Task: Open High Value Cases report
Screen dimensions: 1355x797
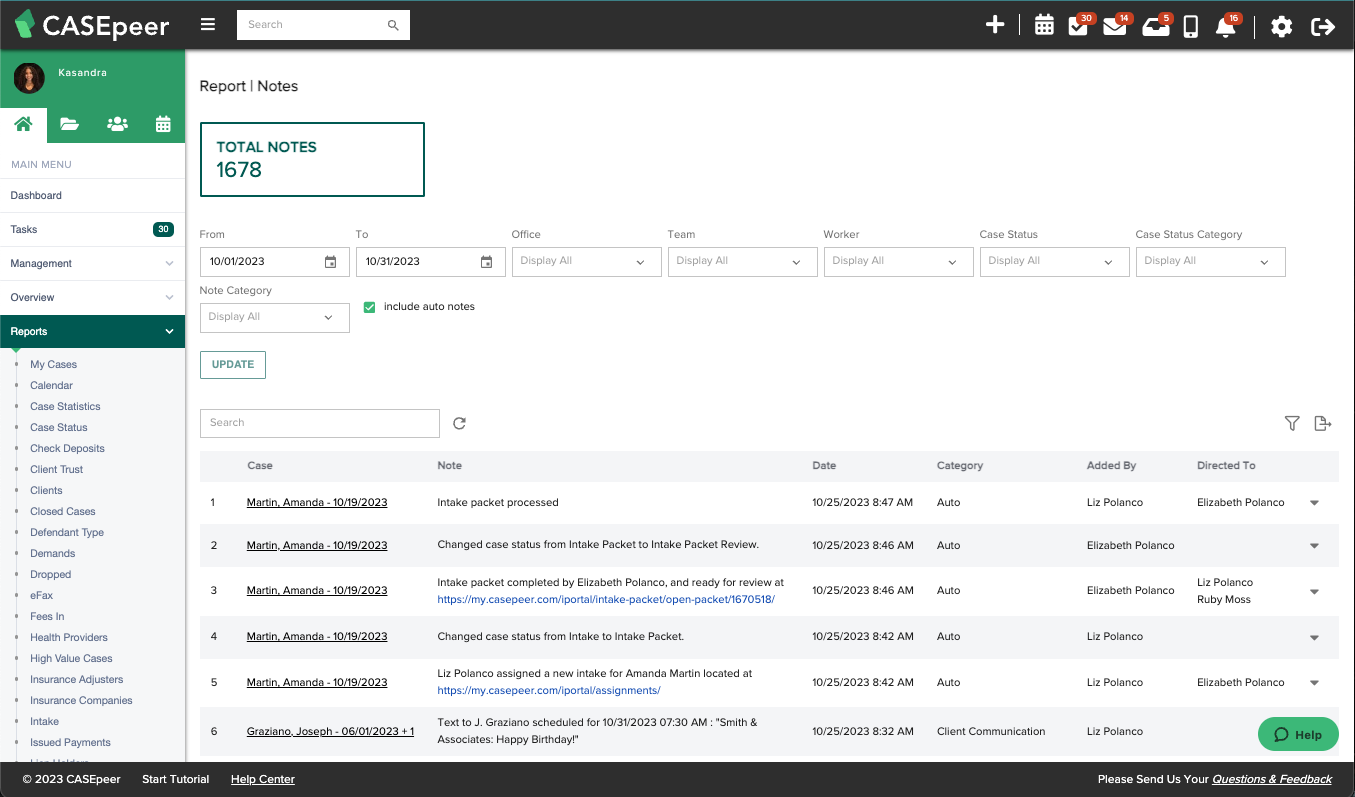Action: tap(71, 659)
